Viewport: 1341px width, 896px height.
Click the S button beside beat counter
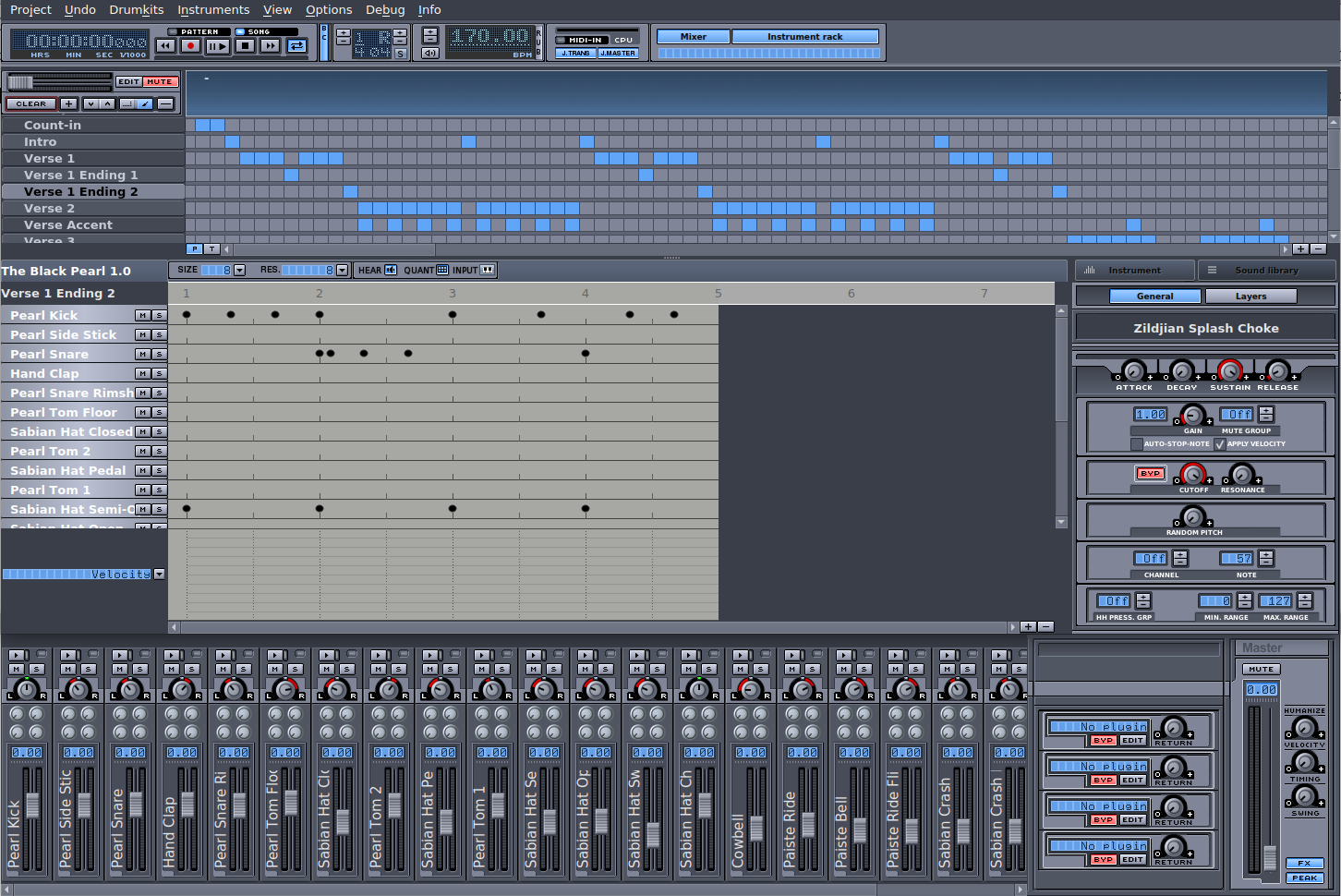click(x=400, y=54)
